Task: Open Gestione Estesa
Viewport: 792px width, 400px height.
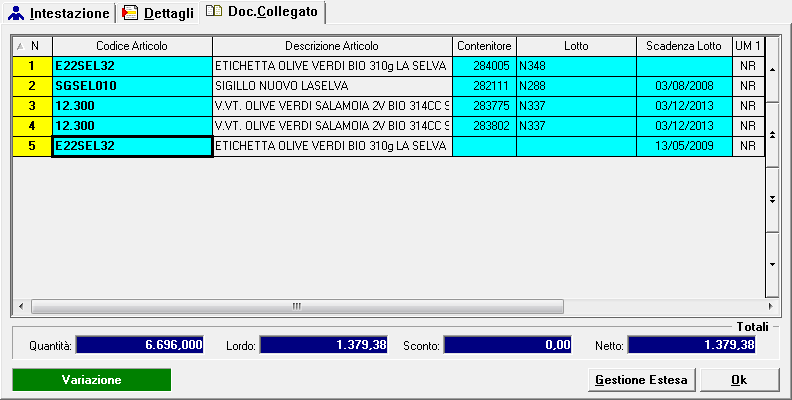Action: (x=641, y=380)
